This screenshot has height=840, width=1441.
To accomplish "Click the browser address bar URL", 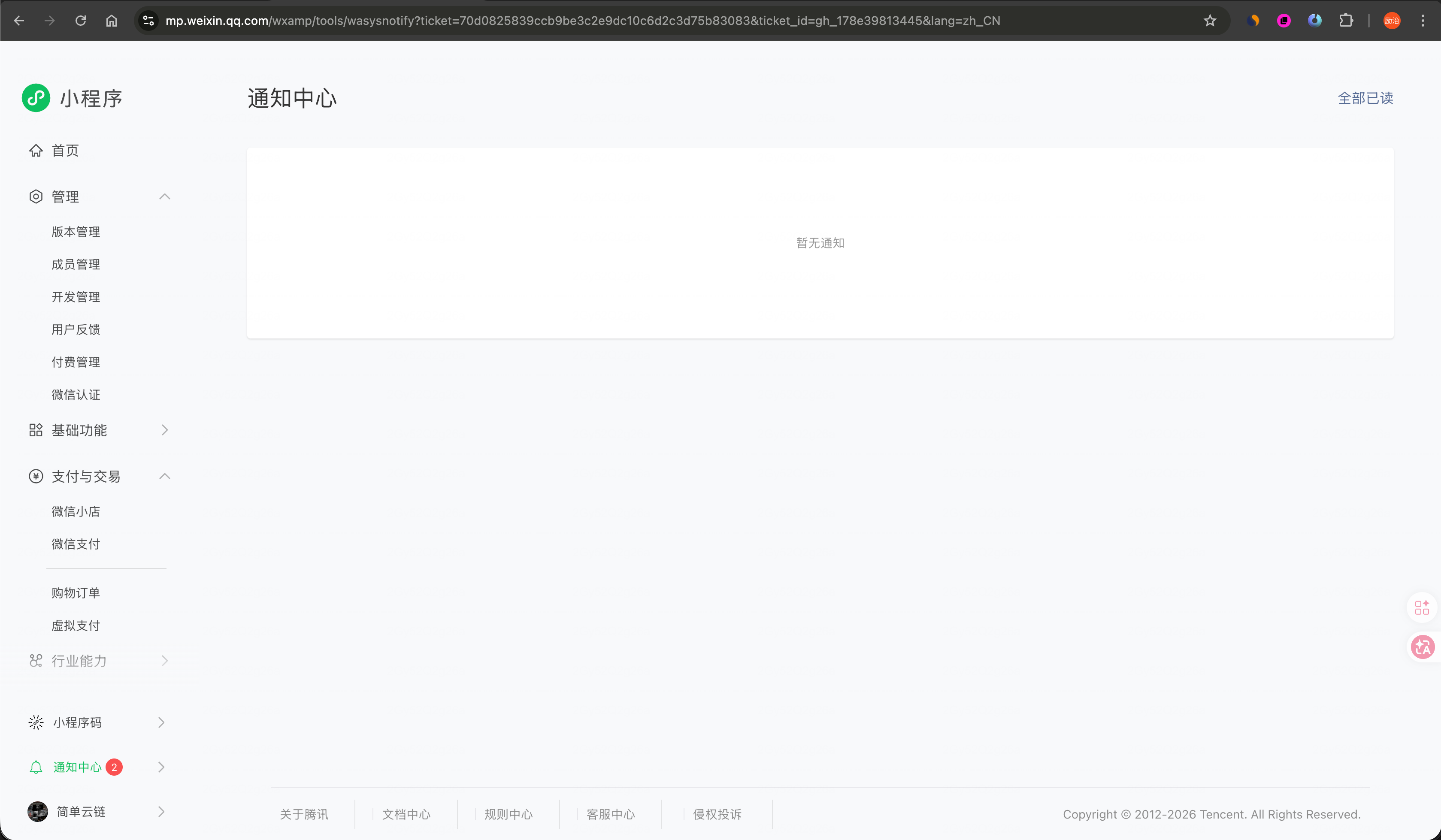I will (582, 21).
